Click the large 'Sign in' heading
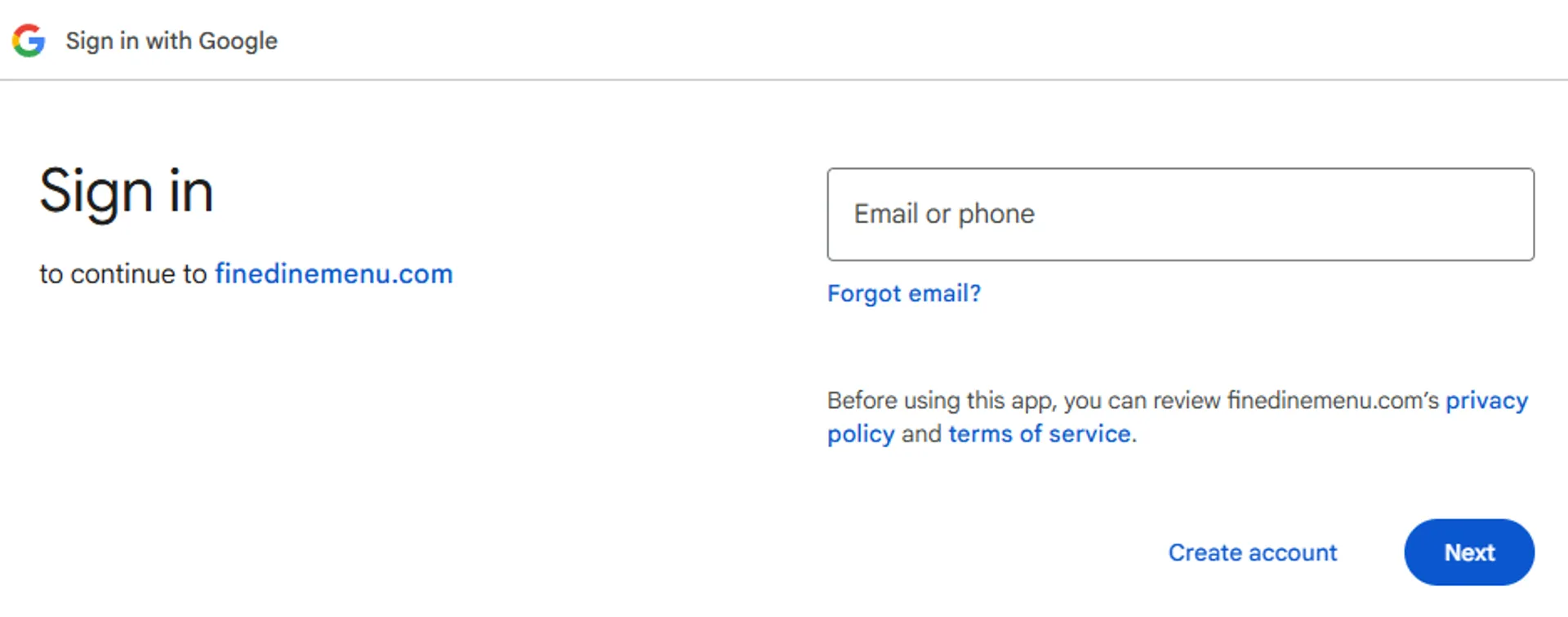 point(127,192)
